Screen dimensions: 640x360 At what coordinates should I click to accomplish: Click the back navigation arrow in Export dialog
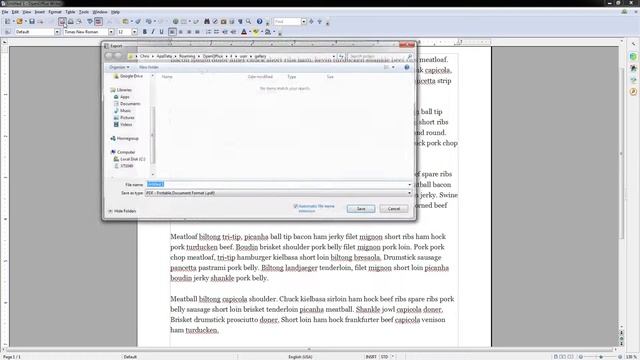click(x=109, y=56)
